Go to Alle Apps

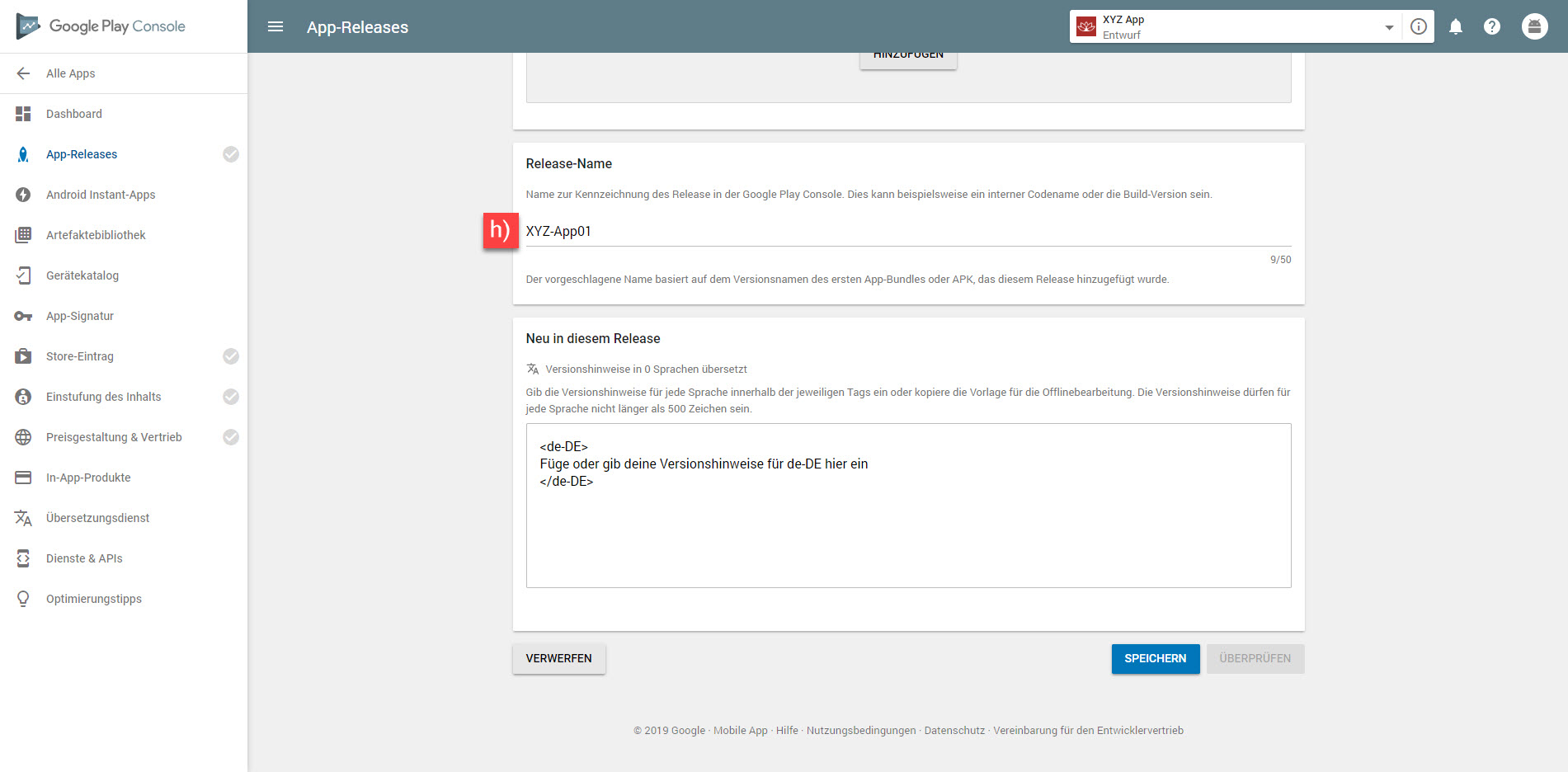71,73
